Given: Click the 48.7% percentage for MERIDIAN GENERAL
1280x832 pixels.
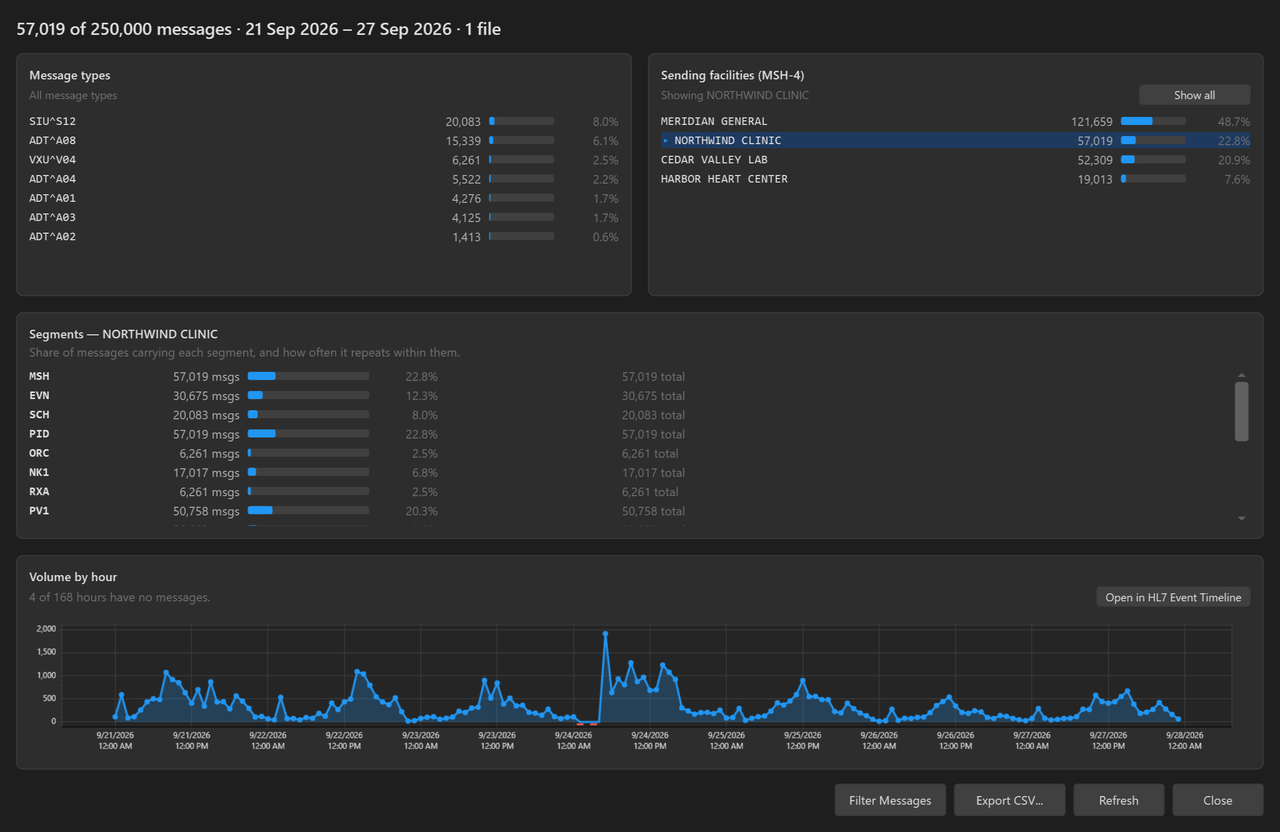Looking at the screenshot, I should tap(1233, 121).
